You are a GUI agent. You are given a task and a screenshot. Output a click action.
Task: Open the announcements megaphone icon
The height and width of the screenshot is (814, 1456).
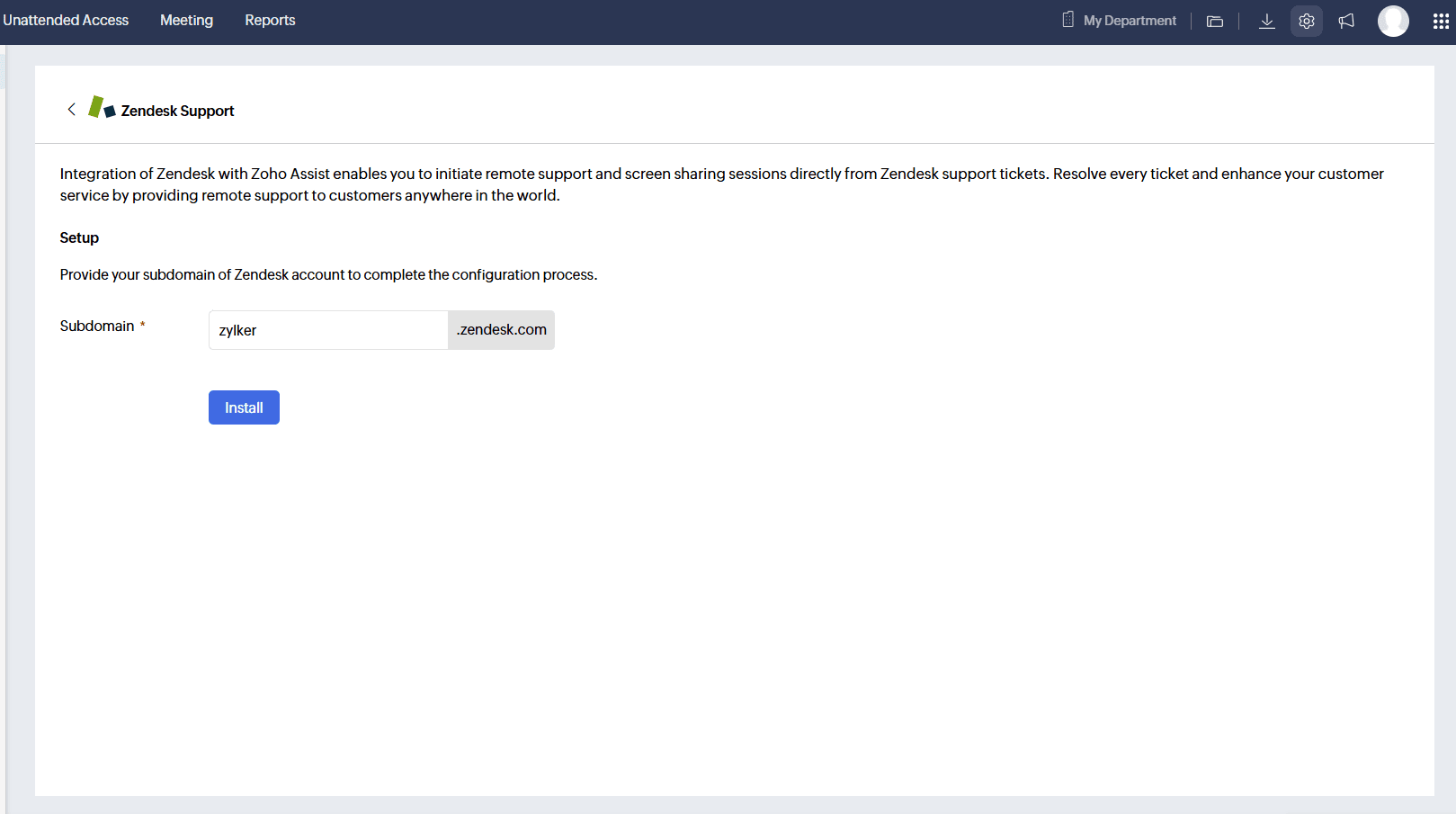click(x=1345, y=21)
